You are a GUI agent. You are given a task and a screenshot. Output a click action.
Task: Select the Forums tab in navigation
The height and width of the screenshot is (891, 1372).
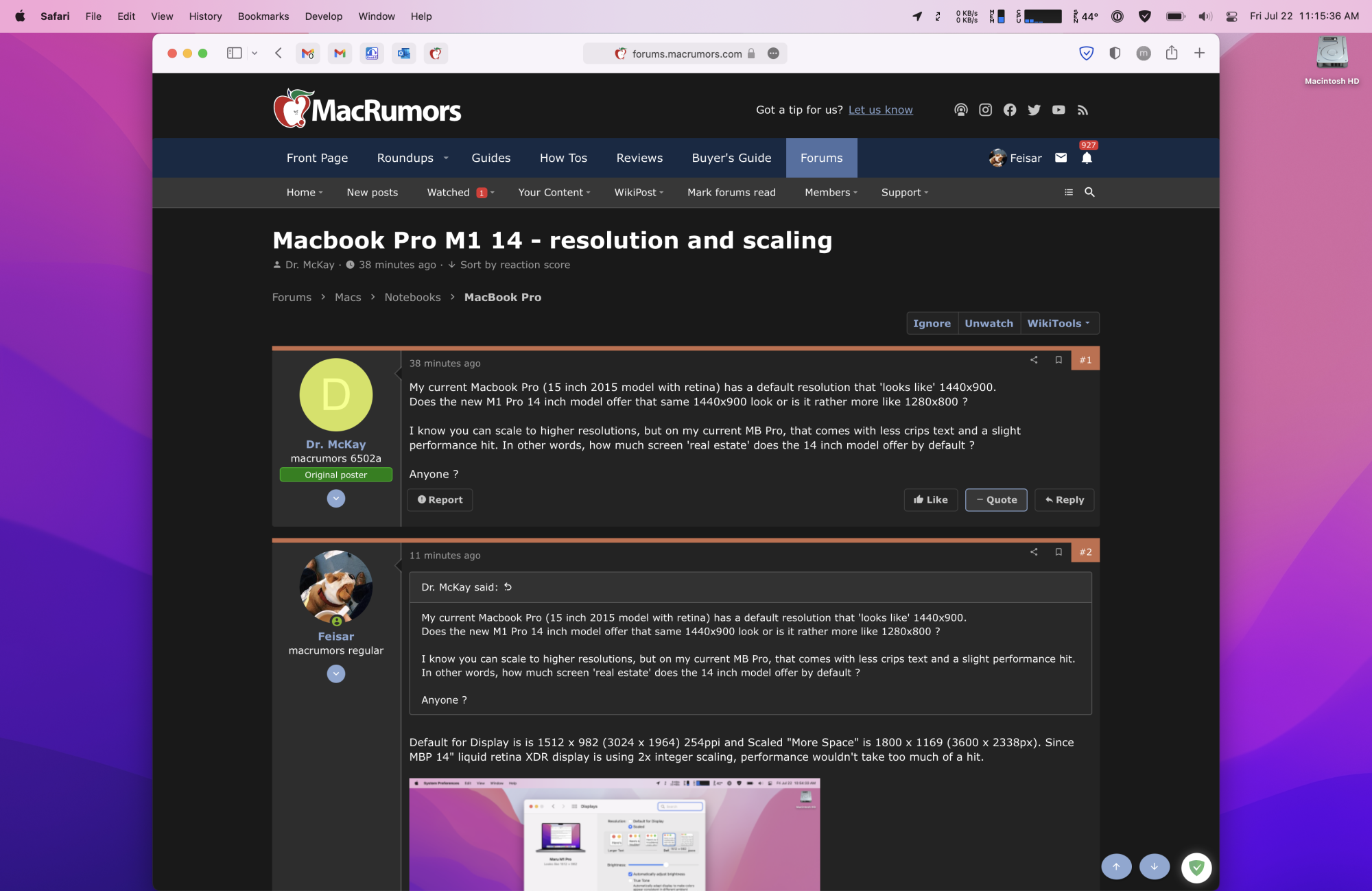(821, 158)
